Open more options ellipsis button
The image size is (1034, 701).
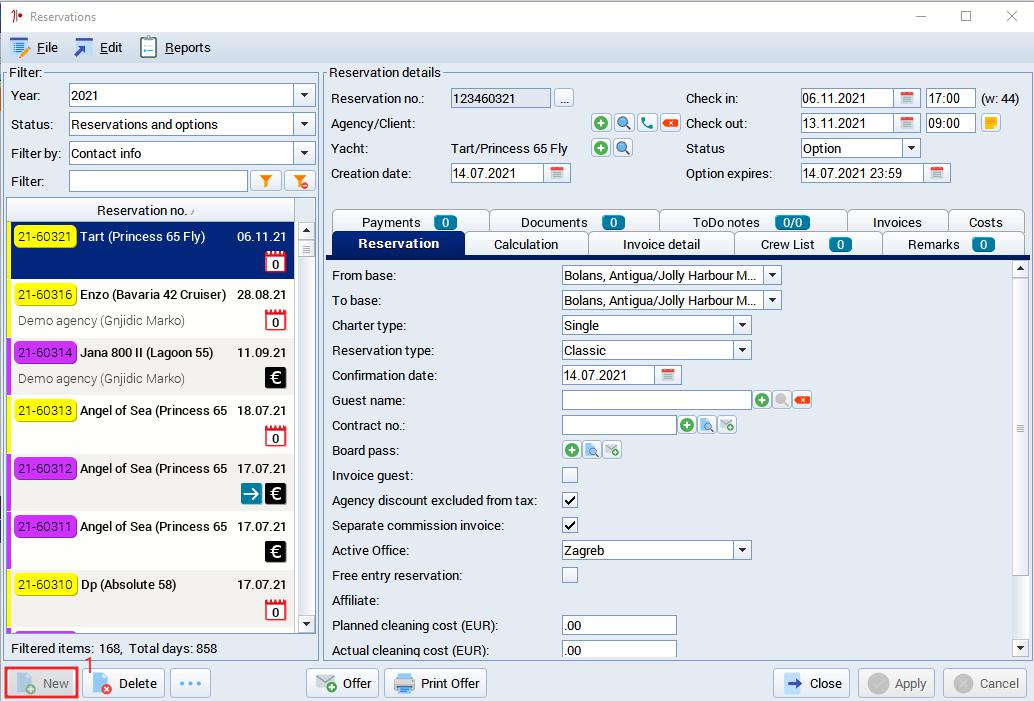191,683
